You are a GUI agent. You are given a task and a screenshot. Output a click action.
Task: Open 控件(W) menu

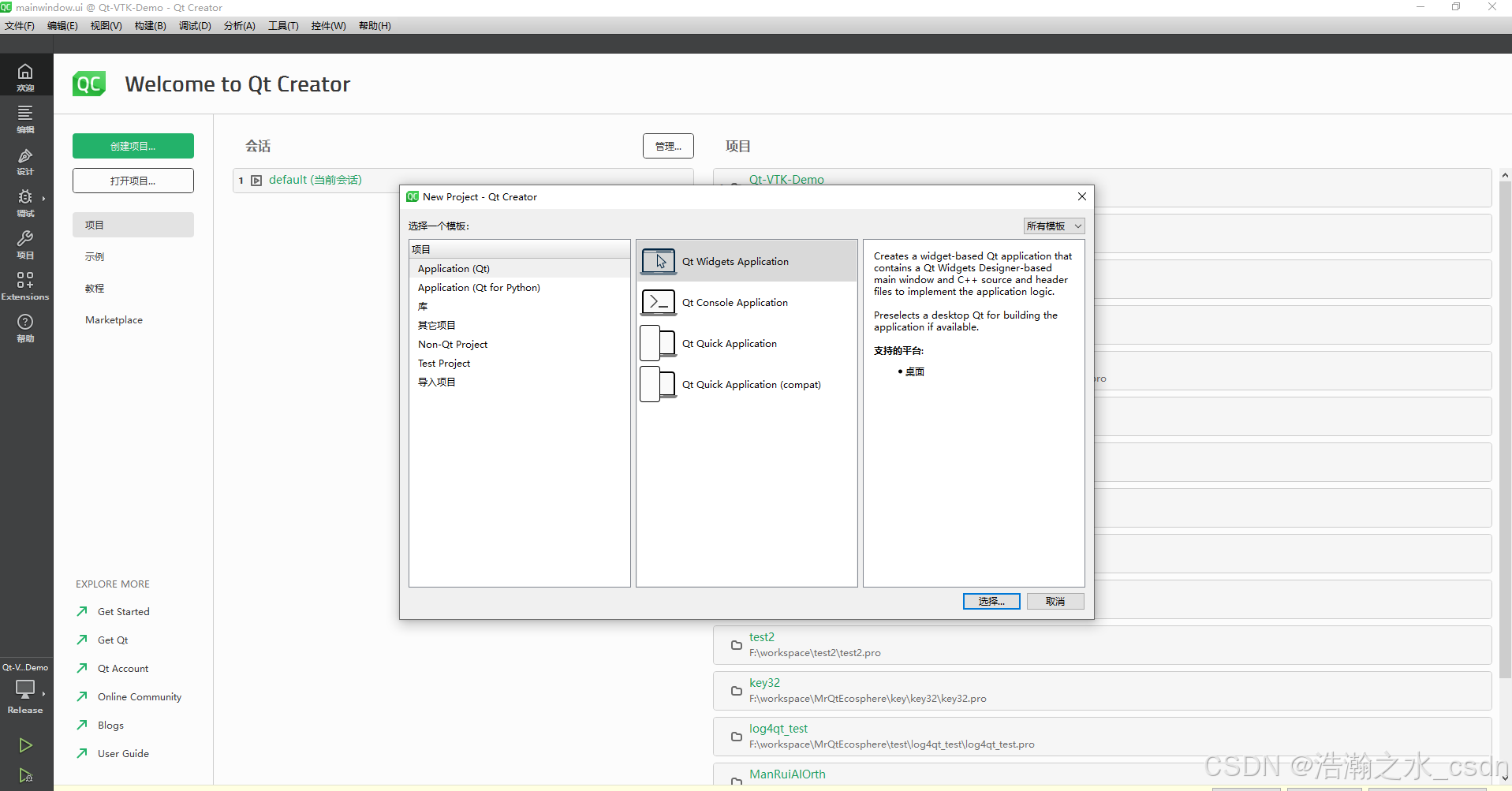(x=328, y=25)
